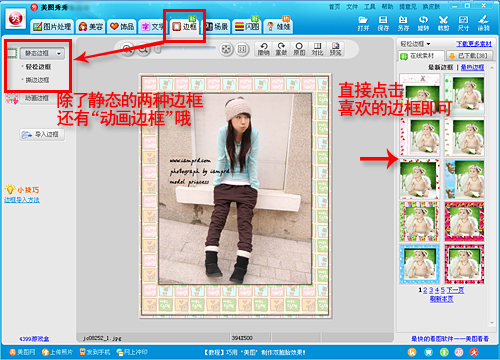The width and height of the screenshot is (500, 360).
Task: Click the 尺寸 resize icon
Action: [463, 23]
